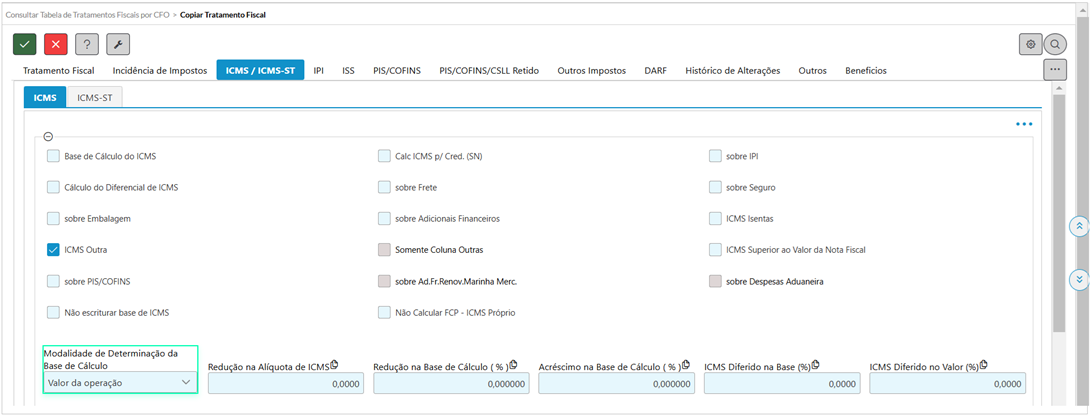Click the magnifier search icon
This screenshot has height=416, width=1090.
(x=1055, y=44)
